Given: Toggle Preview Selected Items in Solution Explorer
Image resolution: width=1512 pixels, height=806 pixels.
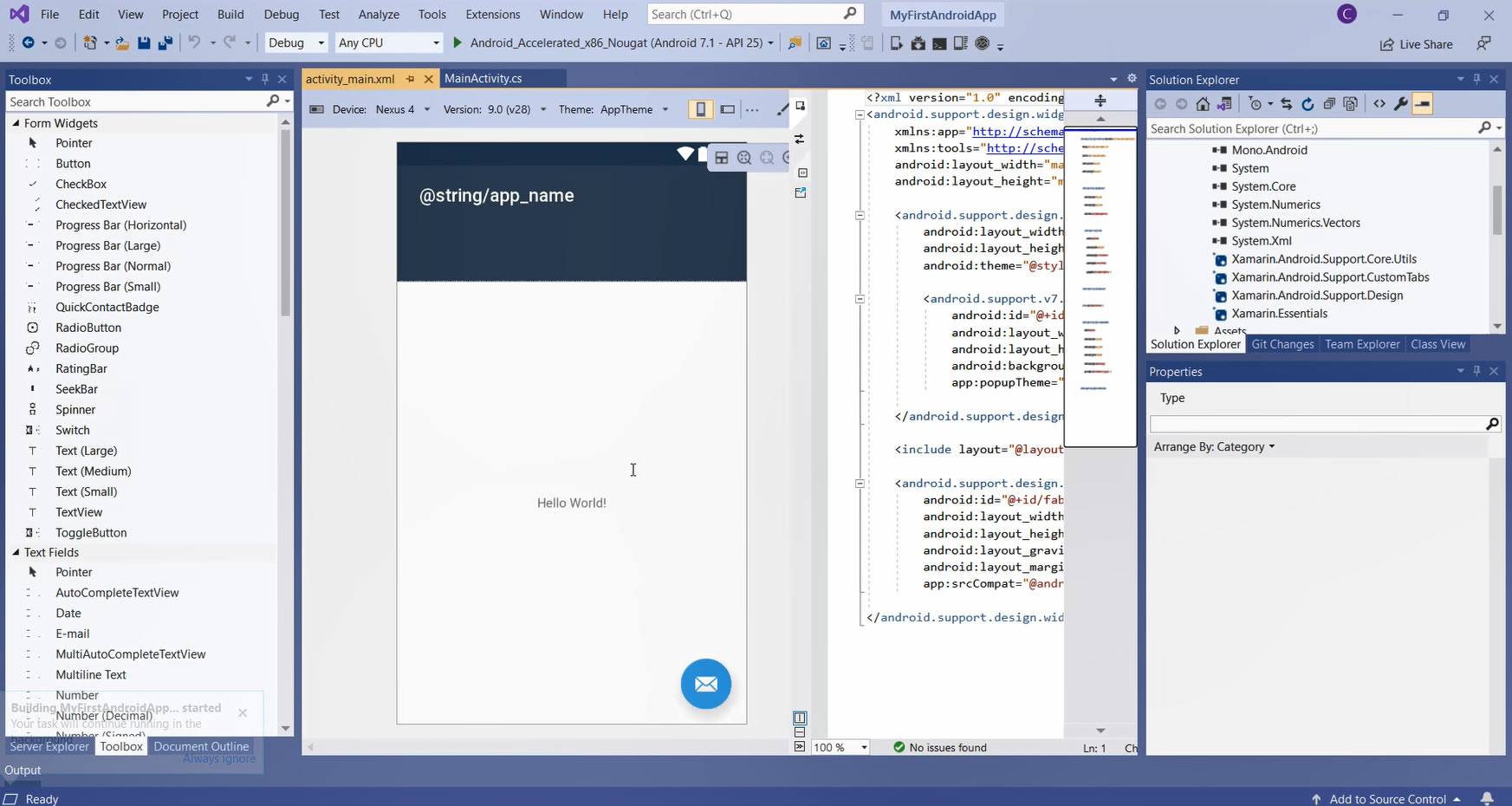Looking at the screenshot, I should tap(1422, 104).
